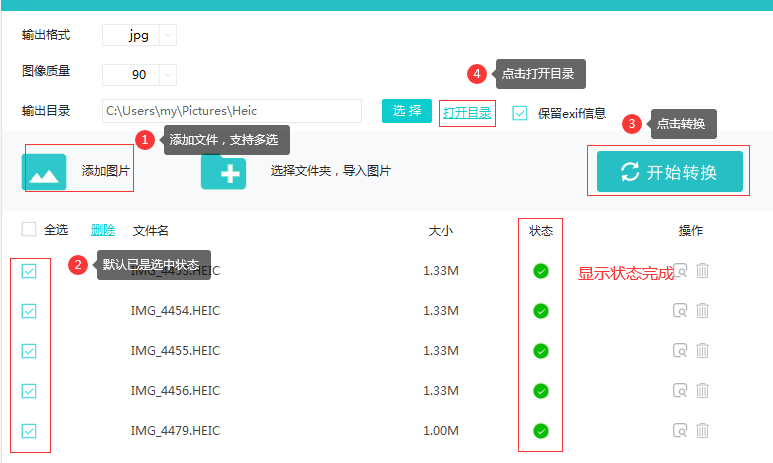Viewport: 773px width, 463px height.
Task: Click the 1.00M size value
Action: [x=441, y=430]
